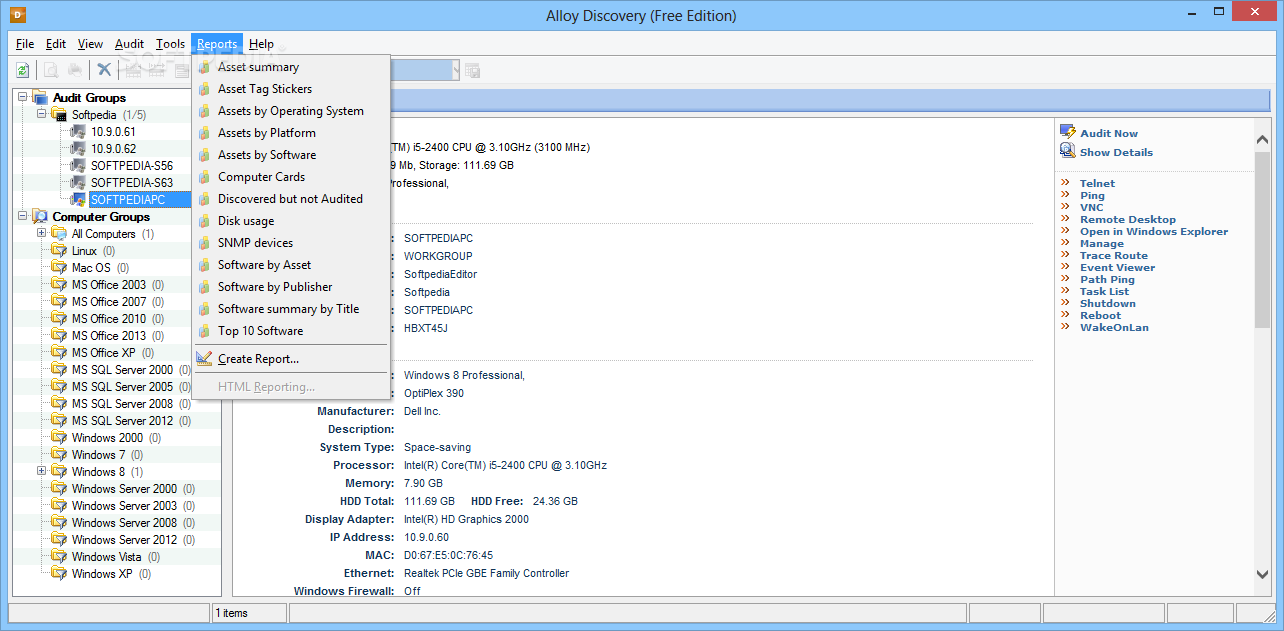Open the Tools menu
This screenshot has width=1284, height=631.
(170, 44)
